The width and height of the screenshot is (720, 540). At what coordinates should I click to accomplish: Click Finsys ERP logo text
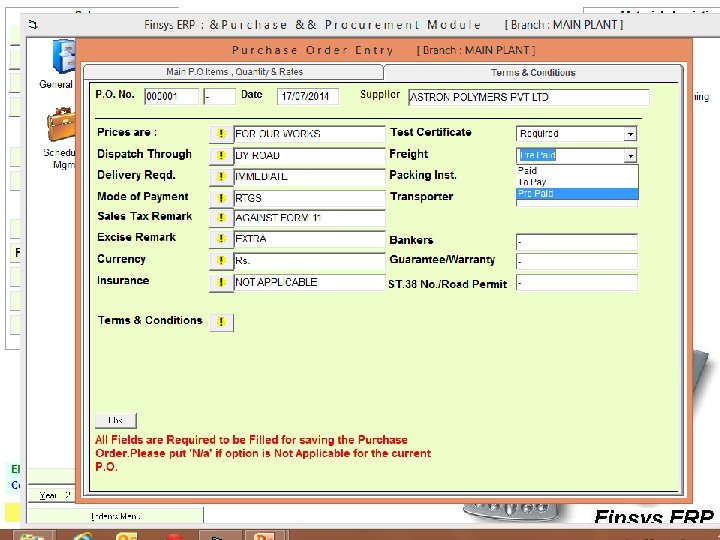click(654, 518)
